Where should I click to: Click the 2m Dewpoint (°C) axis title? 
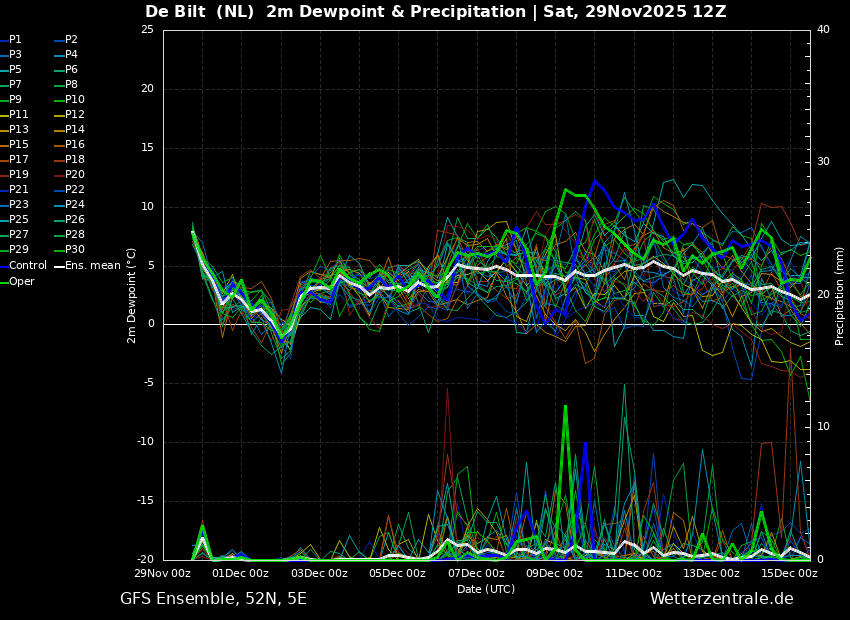click(x=131, y=296)
